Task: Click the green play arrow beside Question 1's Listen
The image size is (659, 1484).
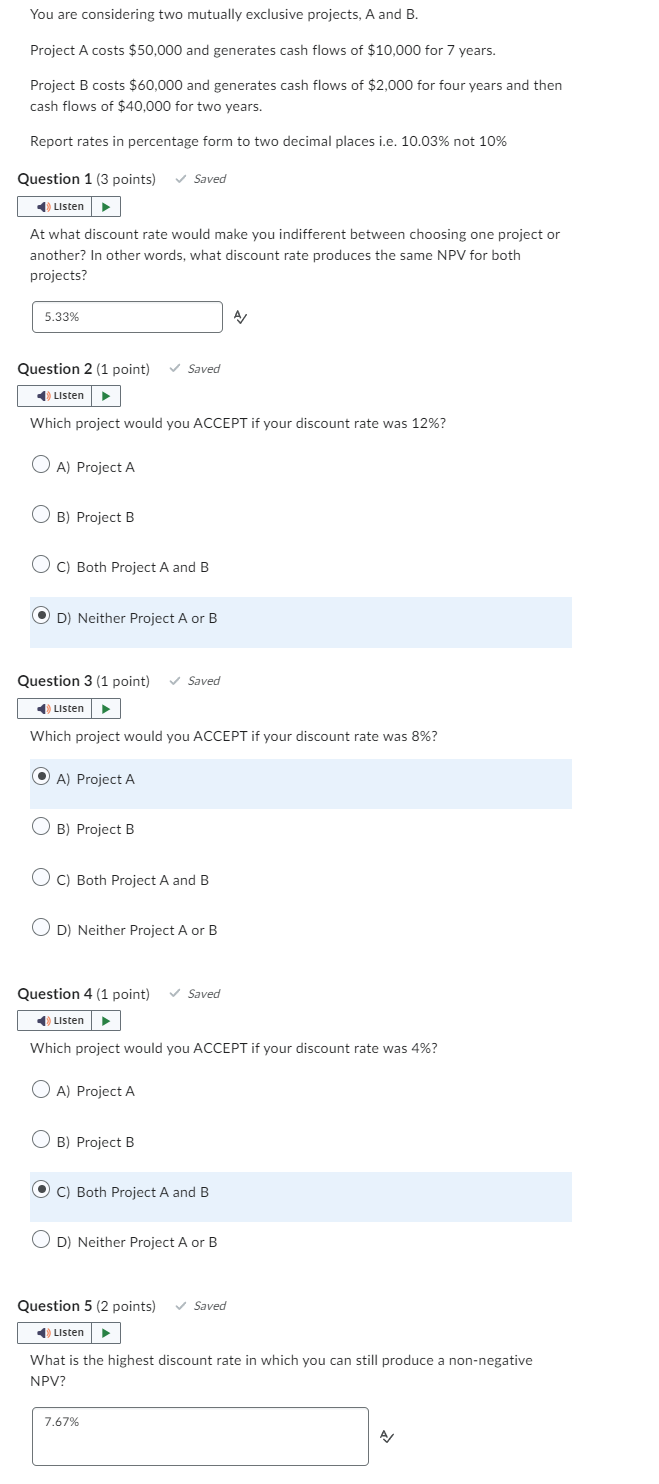Action: pos(106,206)
